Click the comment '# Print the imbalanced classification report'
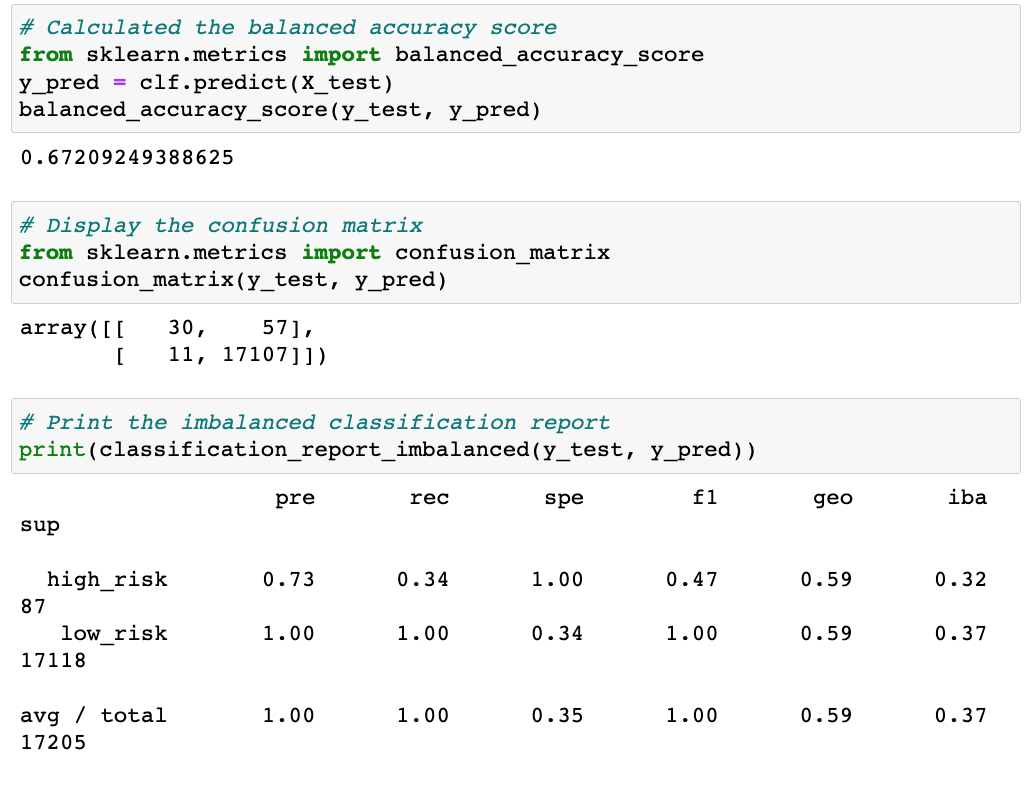 point(315,423)
